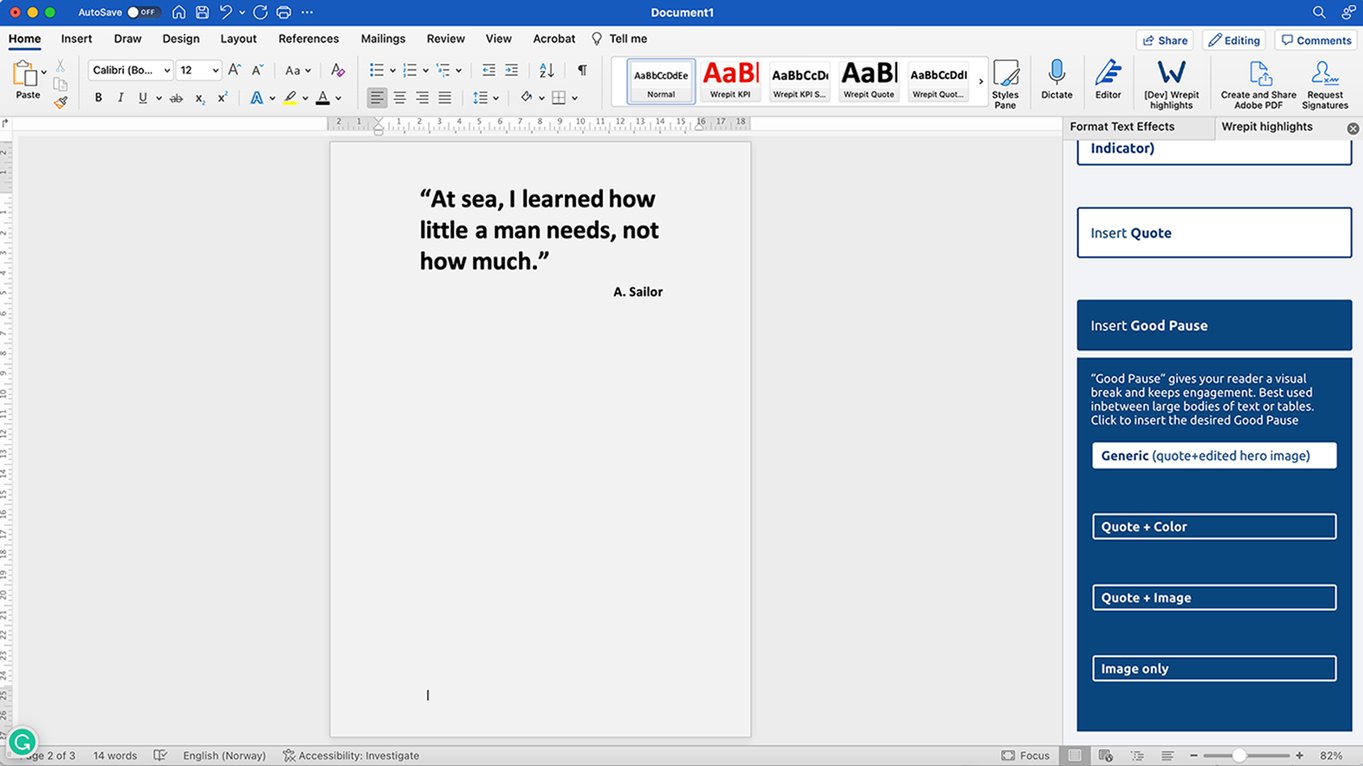The height and width of the screenshot is (766, 1363).
Task: Click the Paste clipboard icon
Action: [x=25, y=73]
